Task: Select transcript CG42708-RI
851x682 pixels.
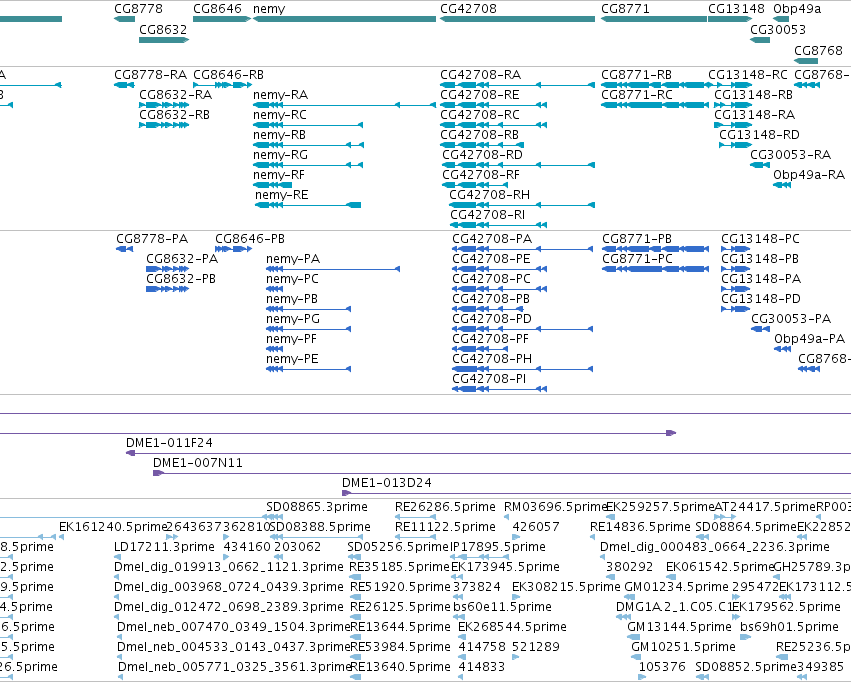Action: (x=487, y=215)
